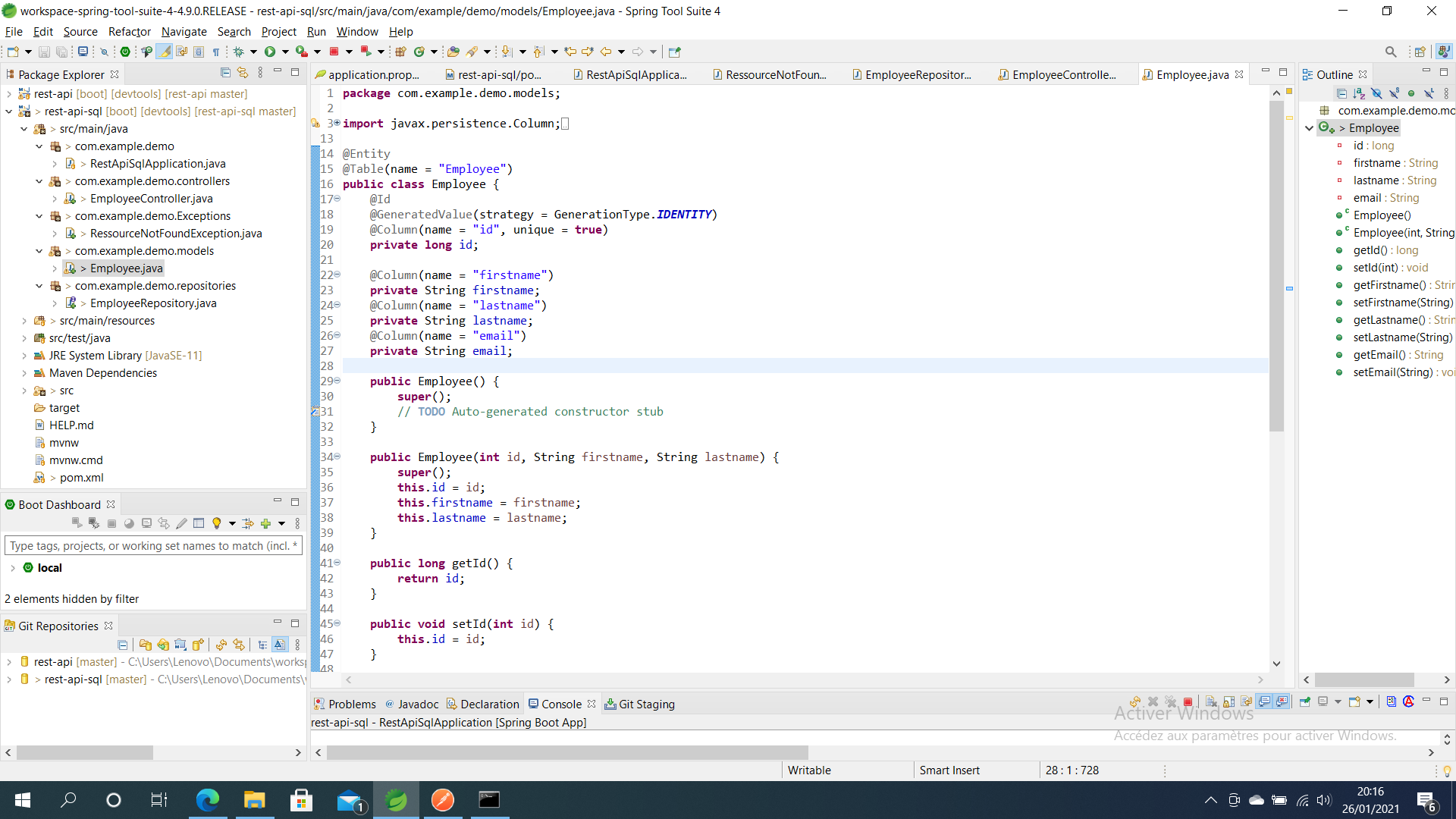Toggle Hide Static Members in Outline
This screenshot has width=1456, height=819.
(1394, 93)
